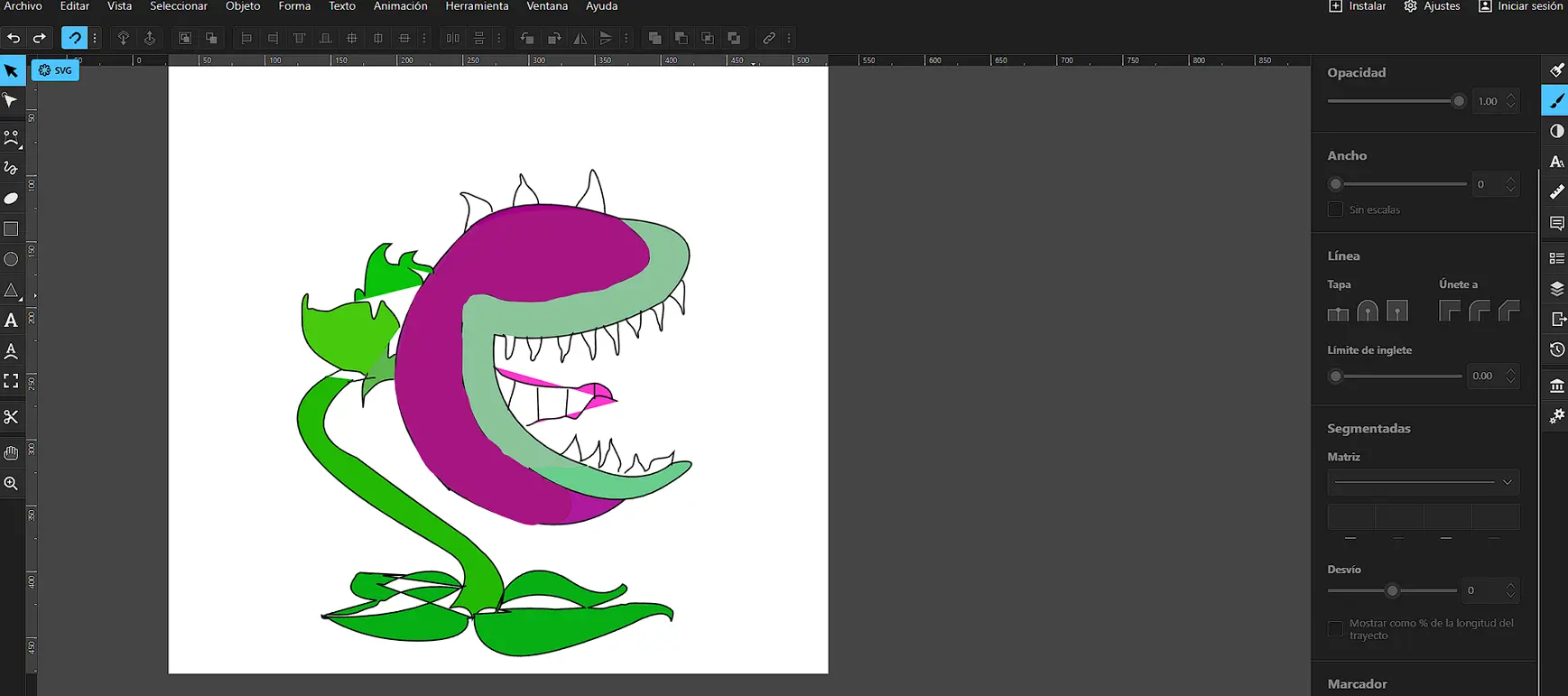Open the Fill panel paint bucket icon
1568x696 pixels.
click(1556, 70)
